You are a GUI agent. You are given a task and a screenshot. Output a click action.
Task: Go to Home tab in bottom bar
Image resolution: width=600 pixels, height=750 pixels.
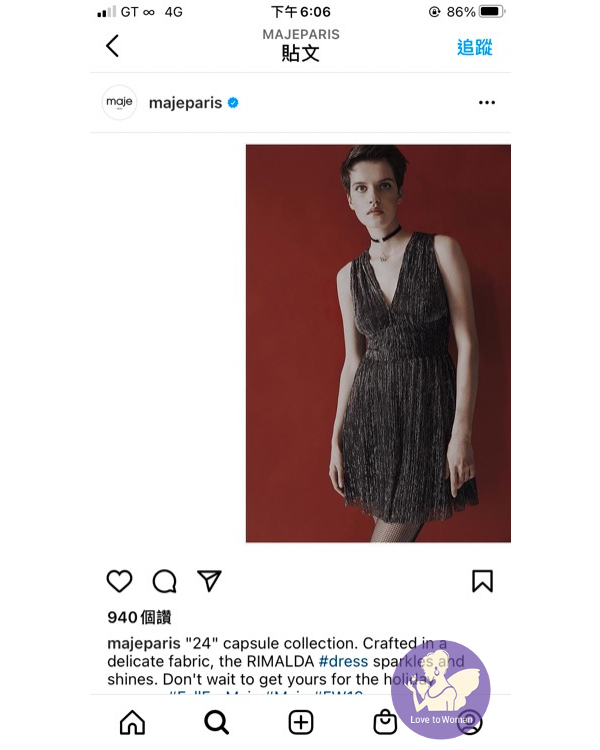(132, 722)
